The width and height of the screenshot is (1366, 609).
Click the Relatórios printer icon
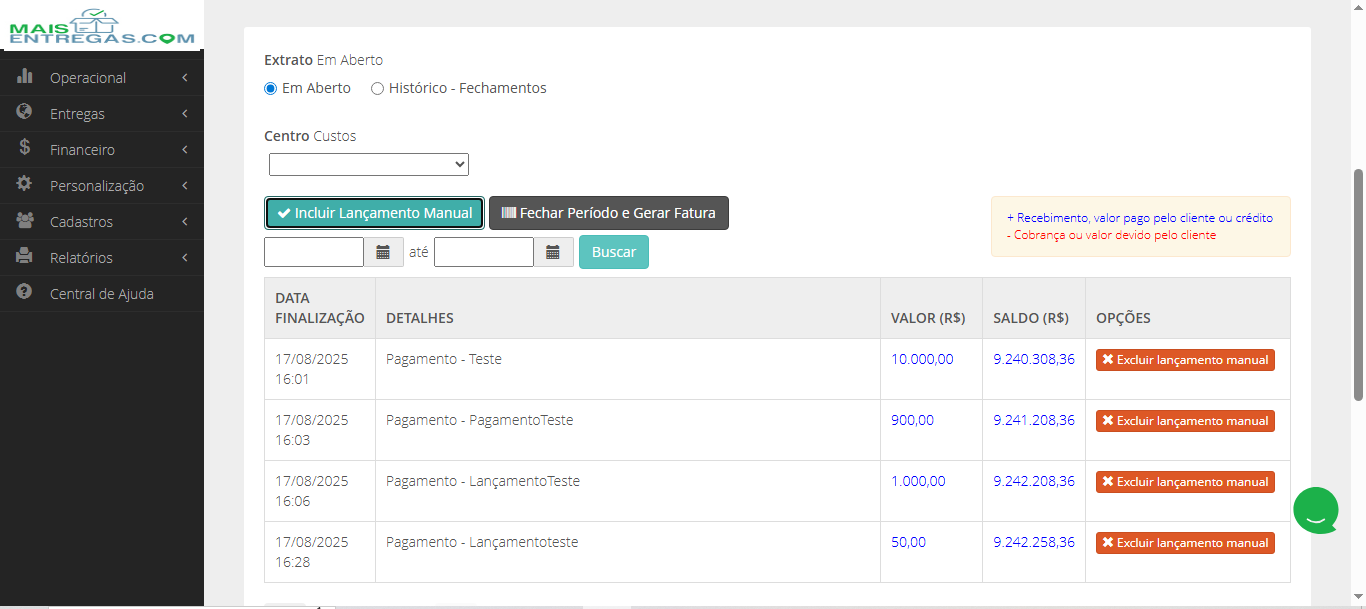pos(25,257)
